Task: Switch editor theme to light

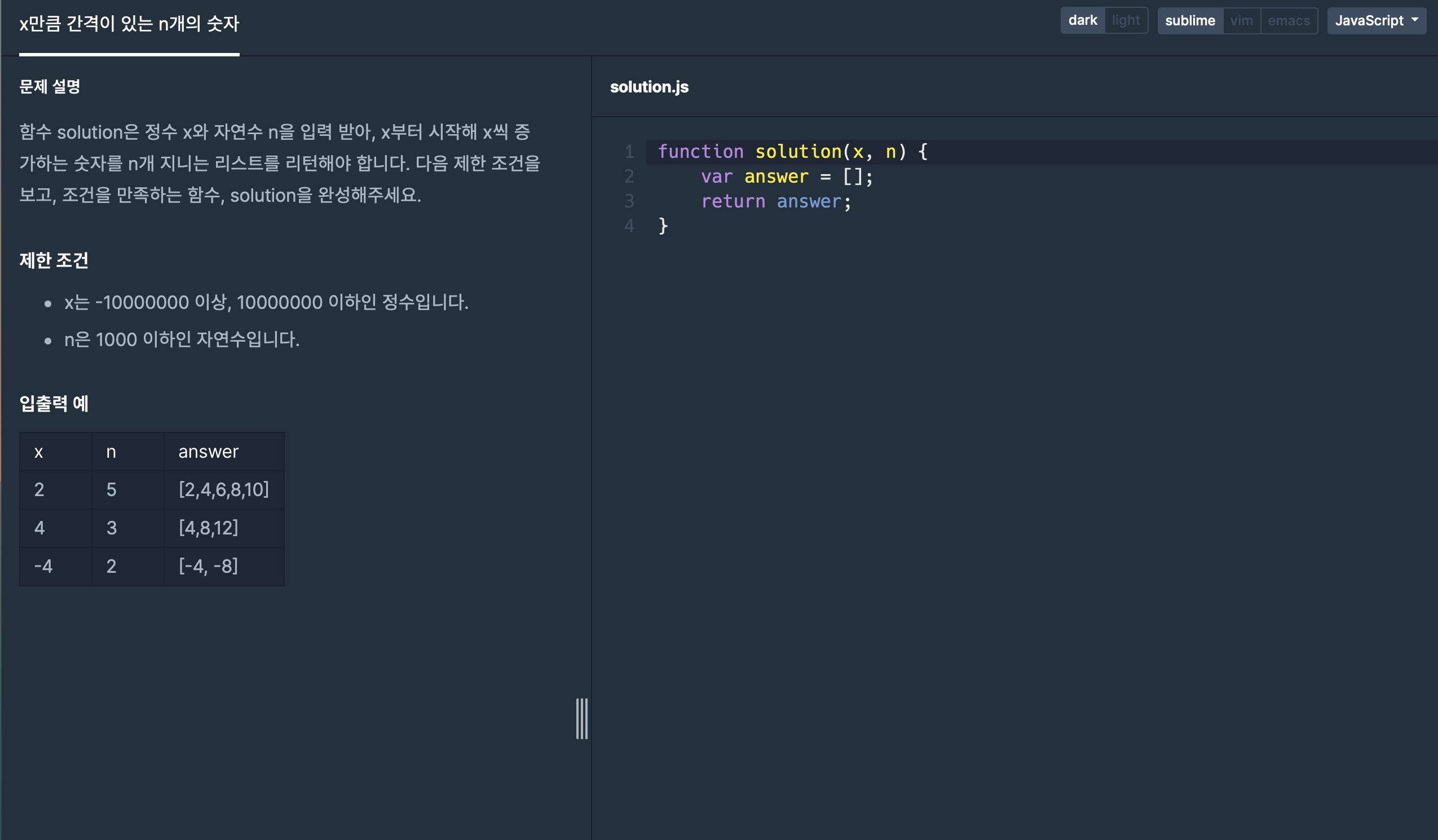Action: coord(1125,20)
